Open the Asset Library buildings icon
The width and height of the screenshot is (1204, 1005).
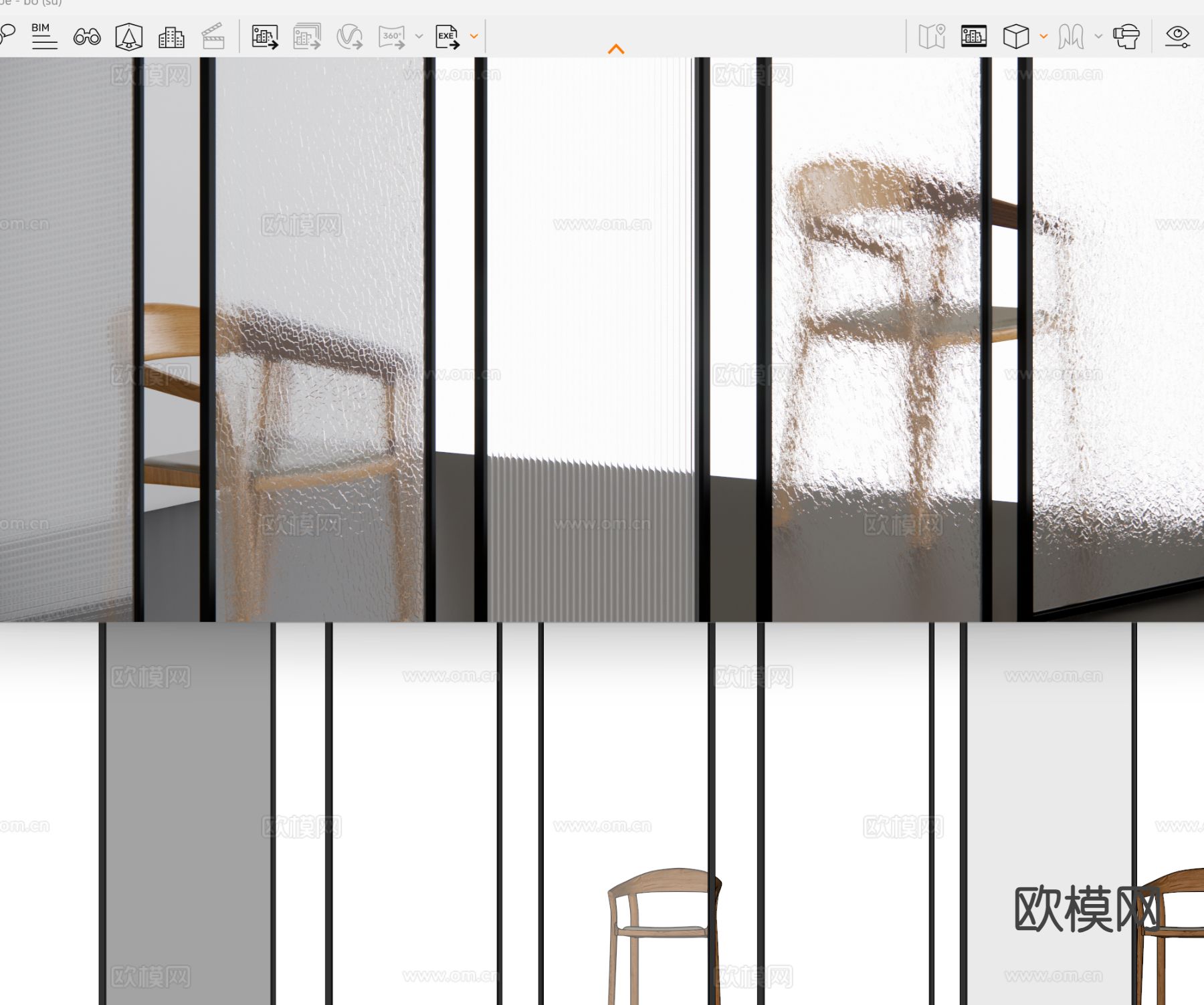(x=171, y=37)
